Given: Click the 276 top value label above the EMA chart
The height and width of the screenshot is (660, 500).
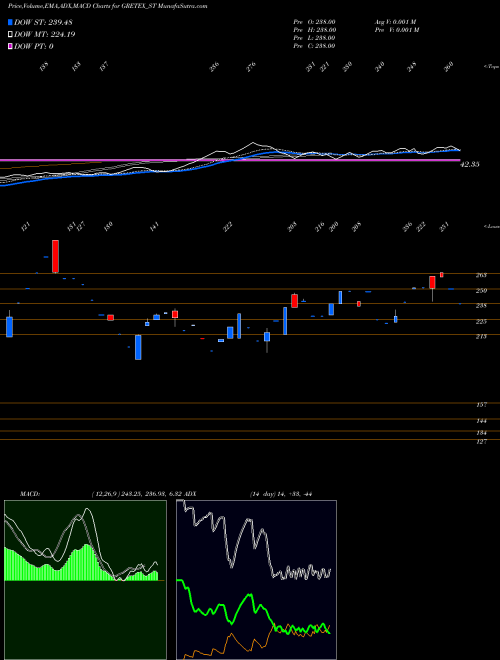Looking at the screenshot, I should 251,67.
